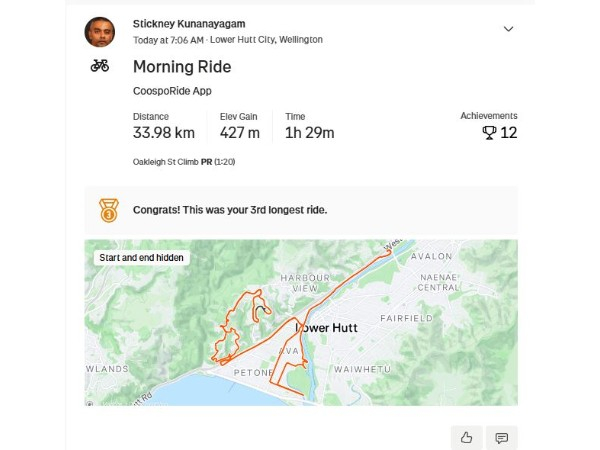This screenshot has height=450, width=600.
Task: Expand the activity options chevron menu
Action: (x=508, y=29)
